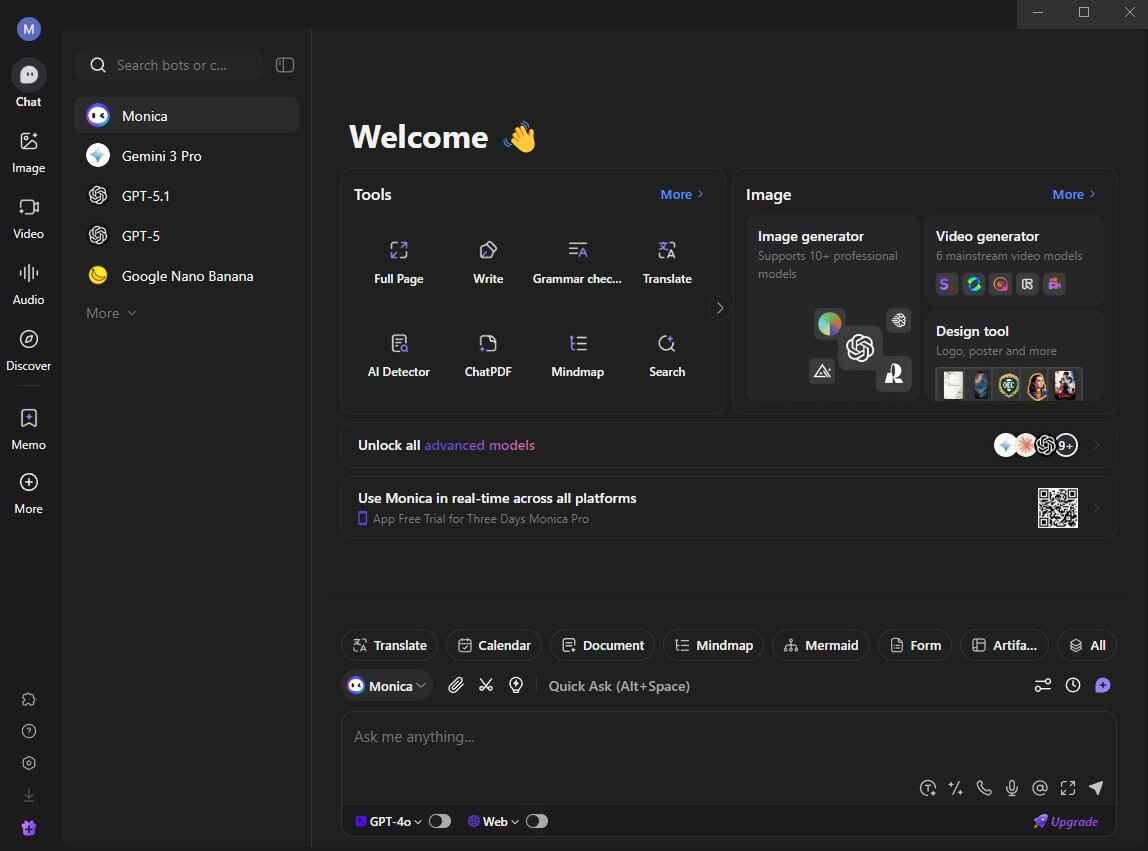Open the Mindmap tool

[578, 355]
